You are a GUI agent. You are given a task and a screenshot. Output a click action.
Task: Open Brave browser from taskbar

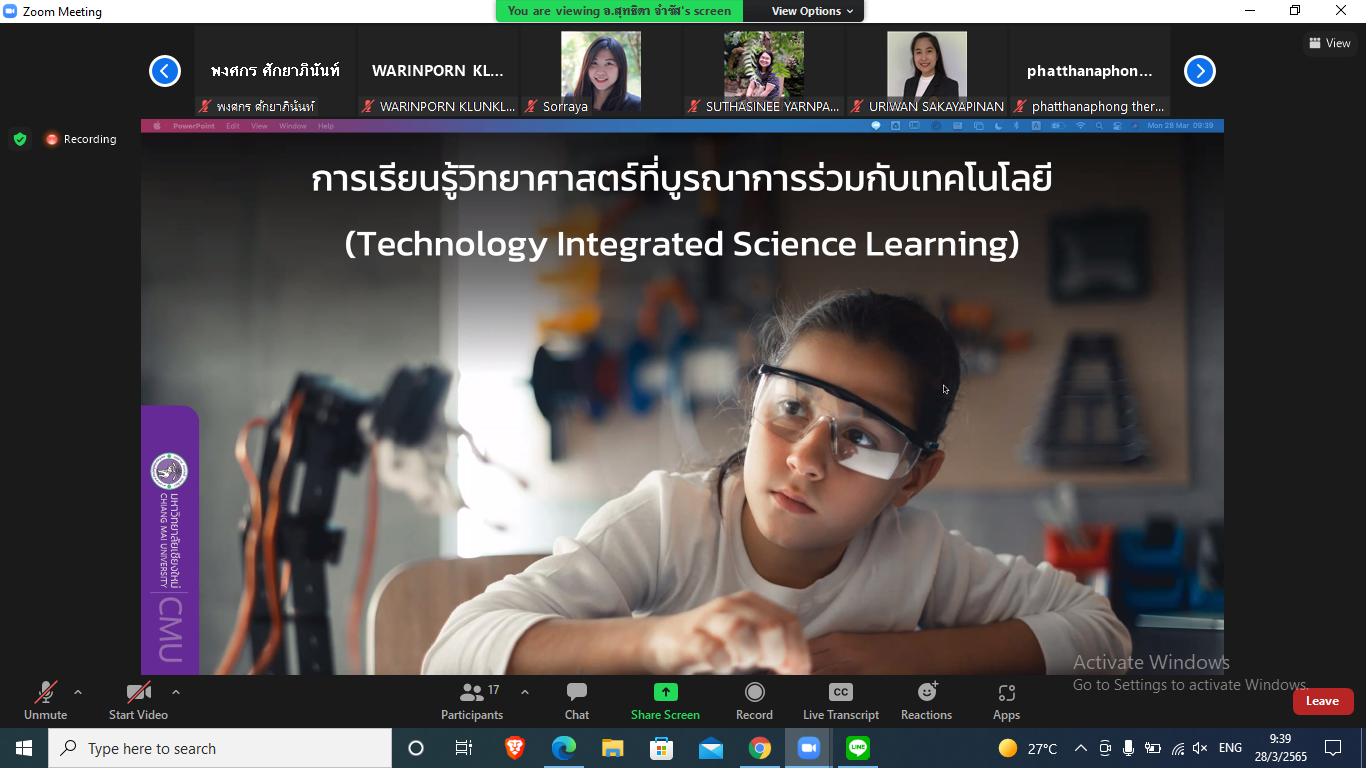tap(515, 748)
